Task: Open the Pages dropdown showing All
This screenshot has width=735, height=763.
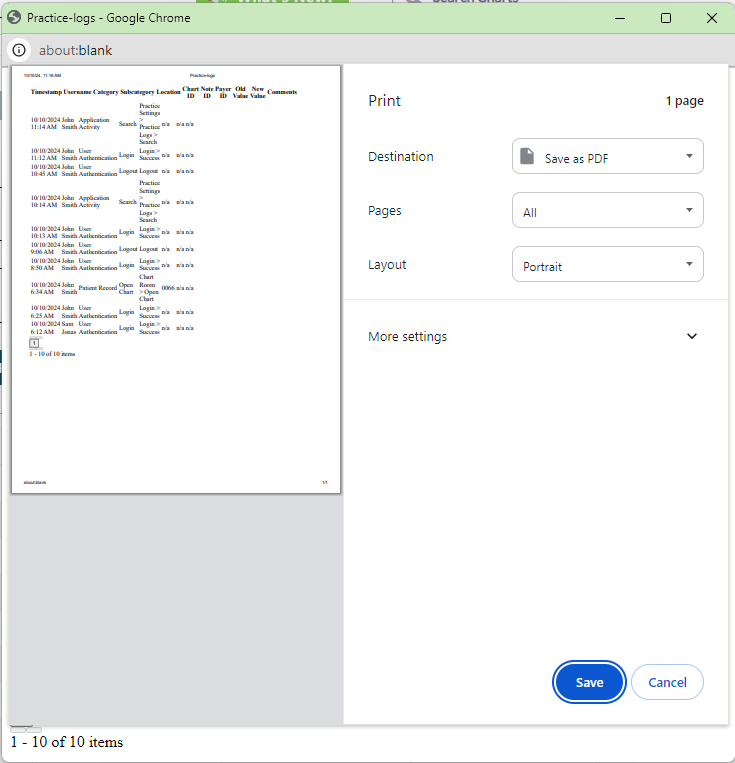Action: tap(607, 211)
